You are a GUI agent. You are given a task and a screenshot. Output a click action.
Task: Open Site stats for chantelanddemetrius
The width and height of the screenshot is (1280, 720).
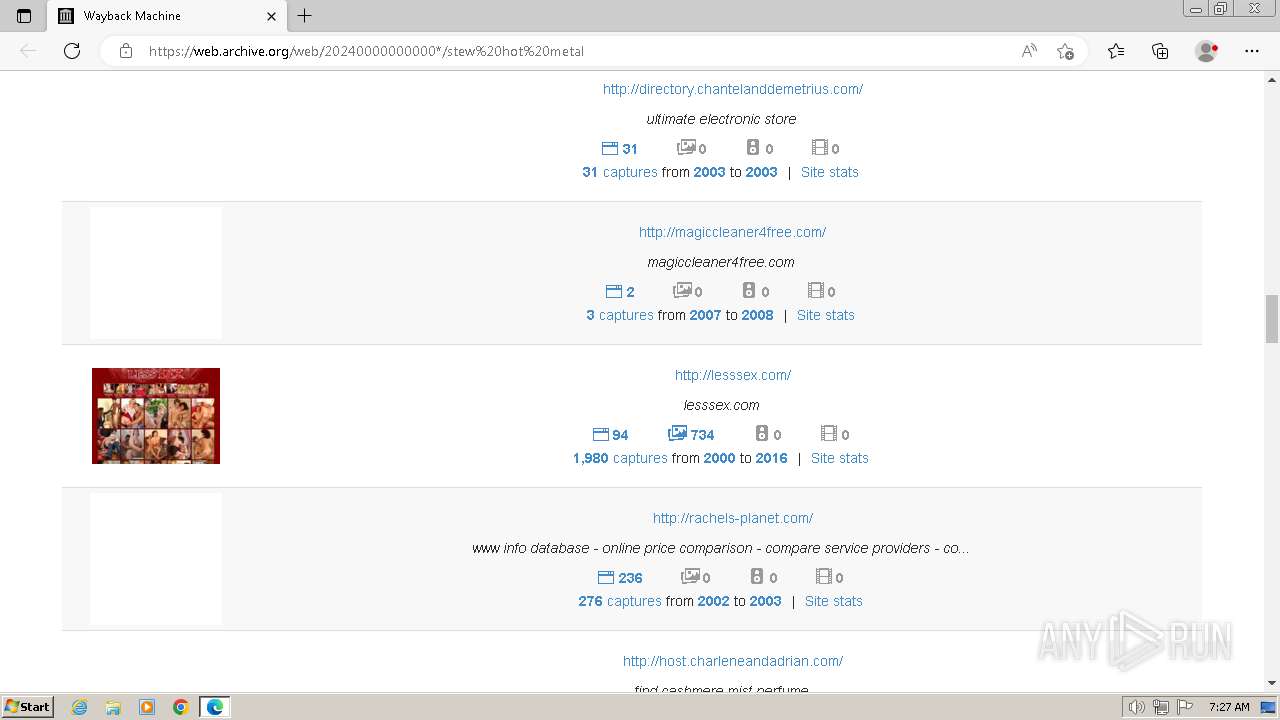pos(830,172)
